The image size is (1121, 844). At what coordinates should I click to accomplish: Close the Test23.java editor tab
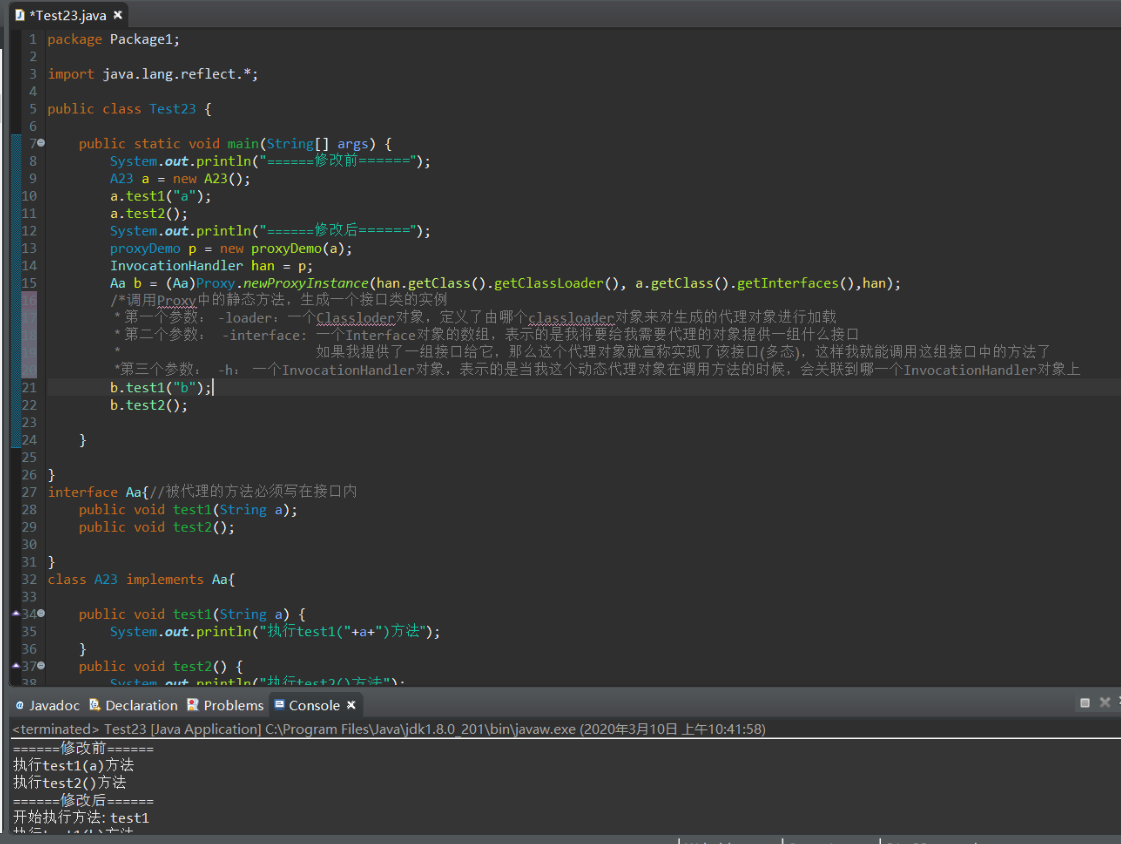pyautogui.click(x=118, y=15)
